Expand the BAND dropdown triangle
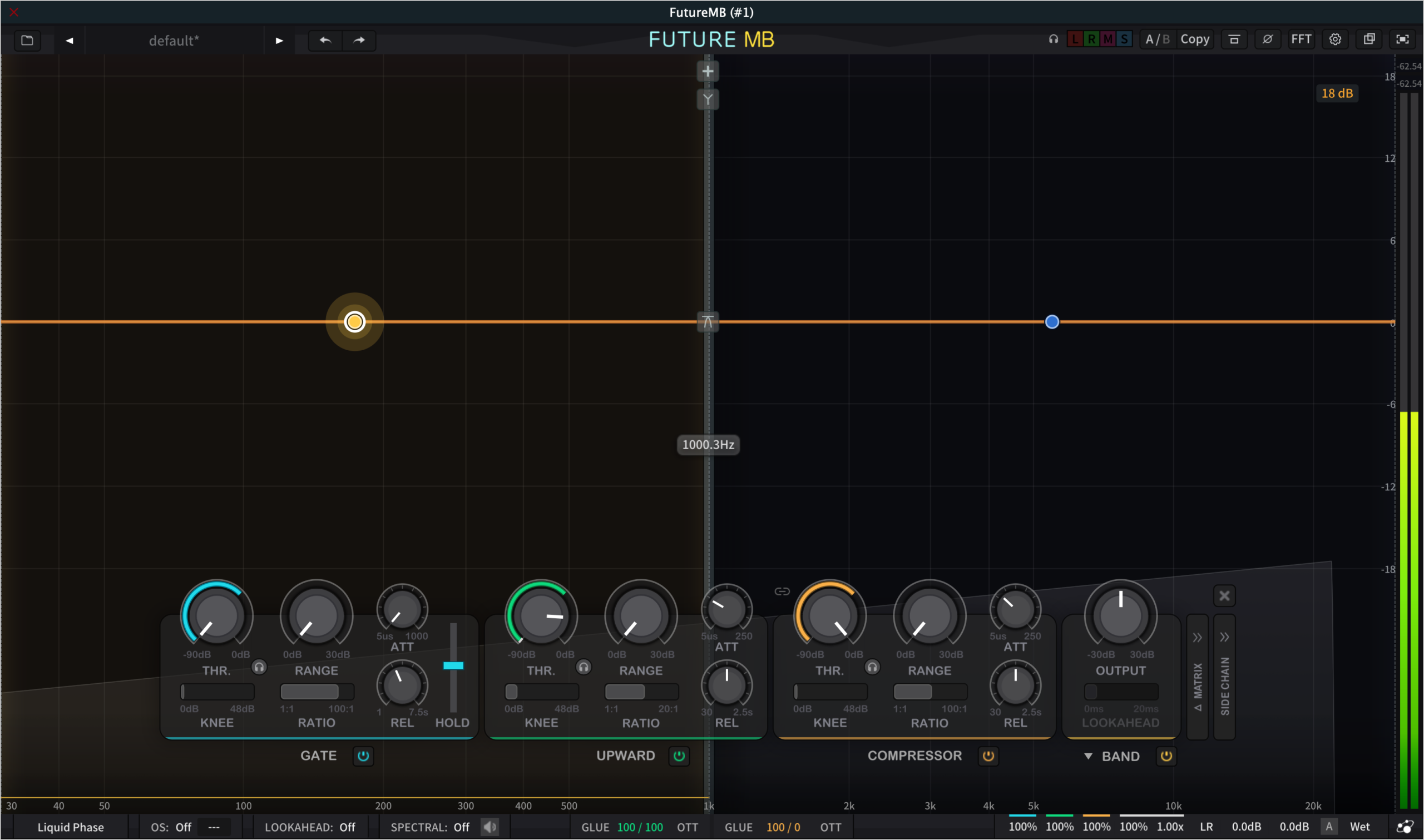1424x840 pixels. click(1087, 756)
